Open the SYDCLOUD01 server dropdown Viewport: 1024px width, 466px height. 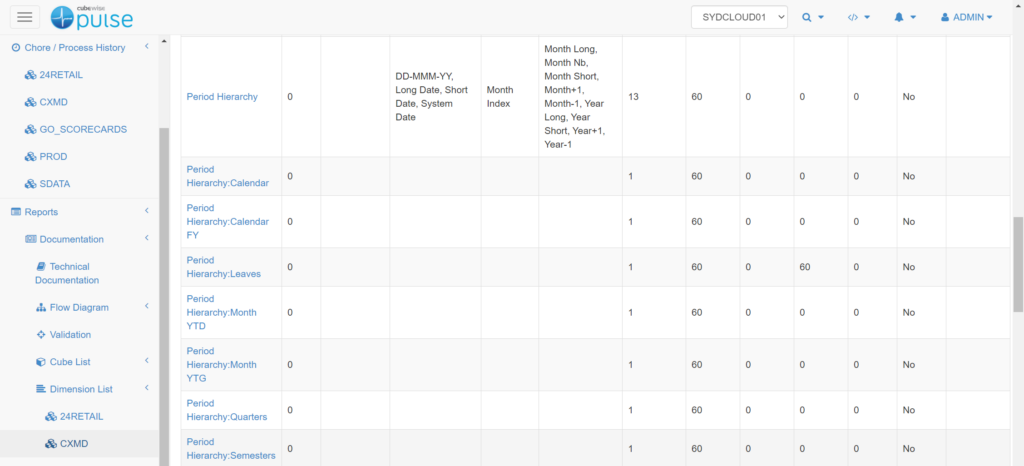(x=739, y=17)
